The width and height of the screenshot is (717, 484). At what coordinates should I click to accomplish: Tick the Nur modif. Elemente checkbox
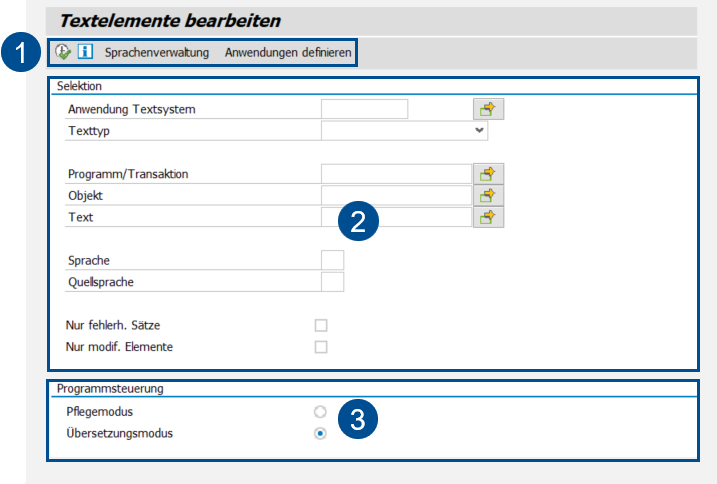(321, 347)
